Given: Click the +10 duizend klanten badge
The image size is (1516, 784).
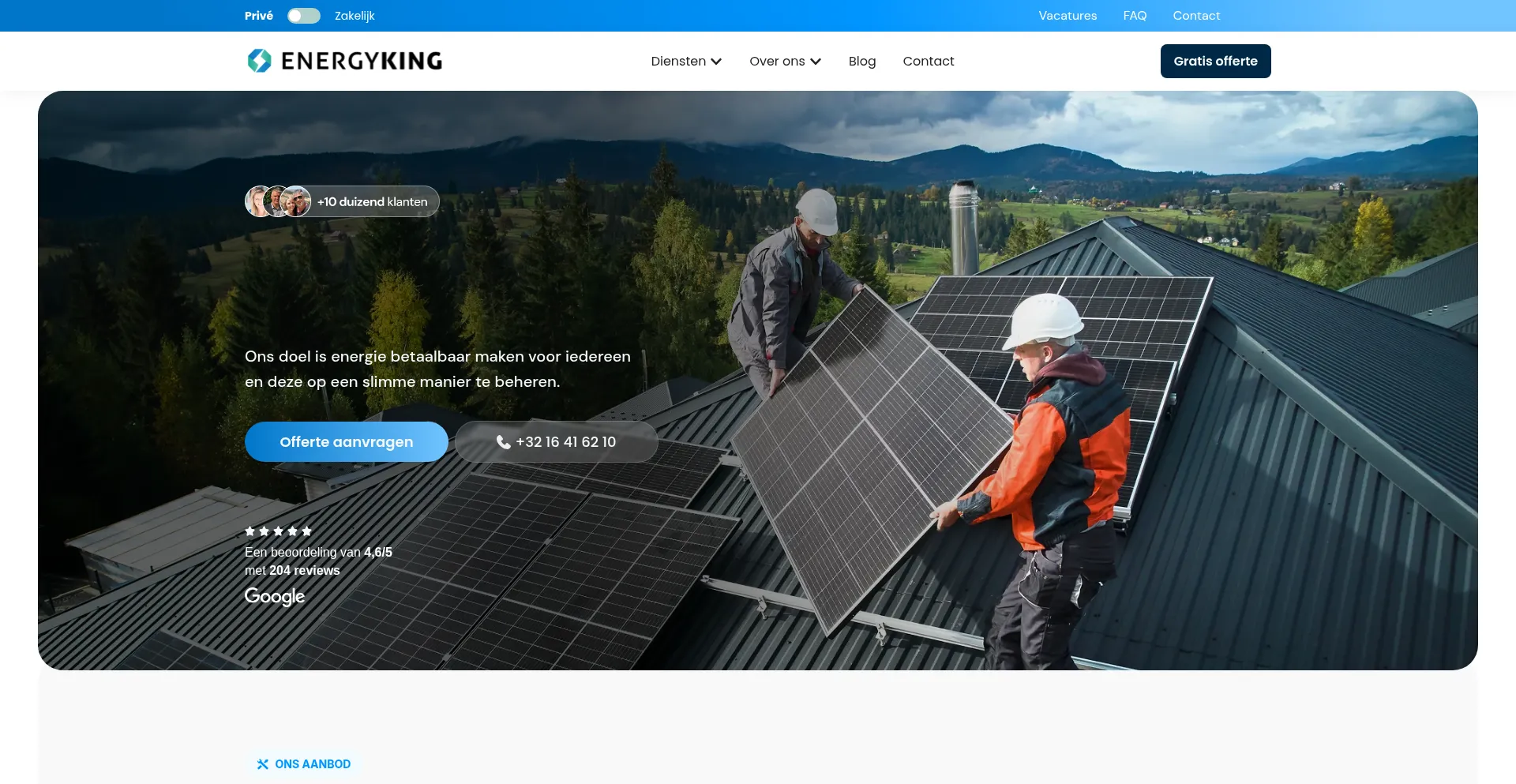Looking at the screenshot, I should point(372,202).
